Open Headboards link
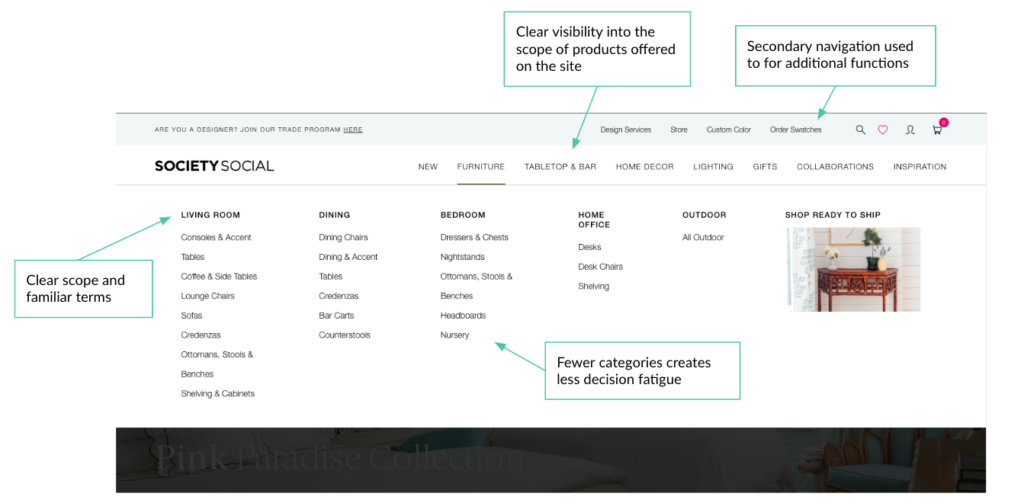 [463, 316]
